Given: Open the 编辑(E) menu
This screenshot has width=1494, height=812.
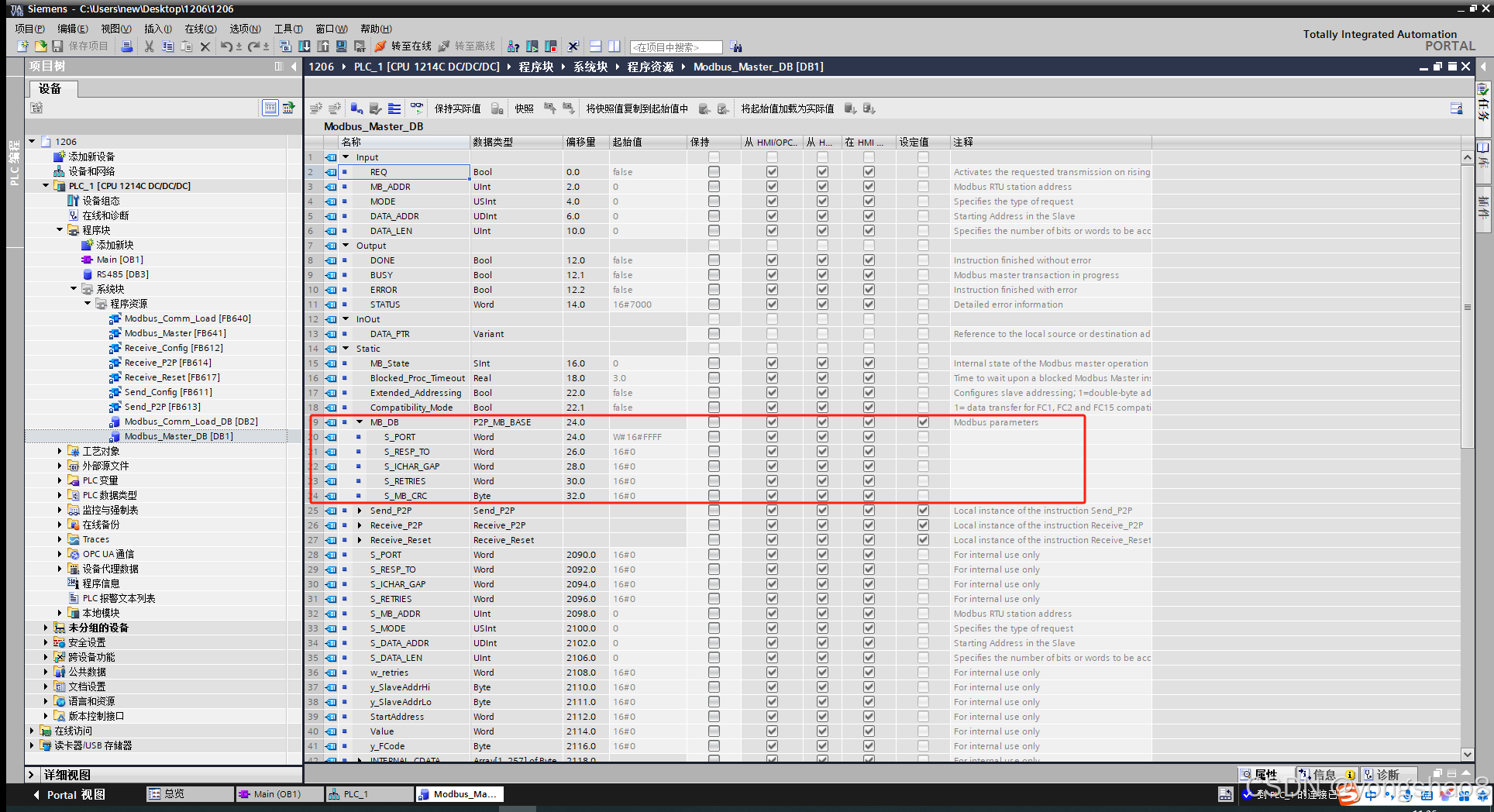Looking at the screenshot, I should click(73, 29).
